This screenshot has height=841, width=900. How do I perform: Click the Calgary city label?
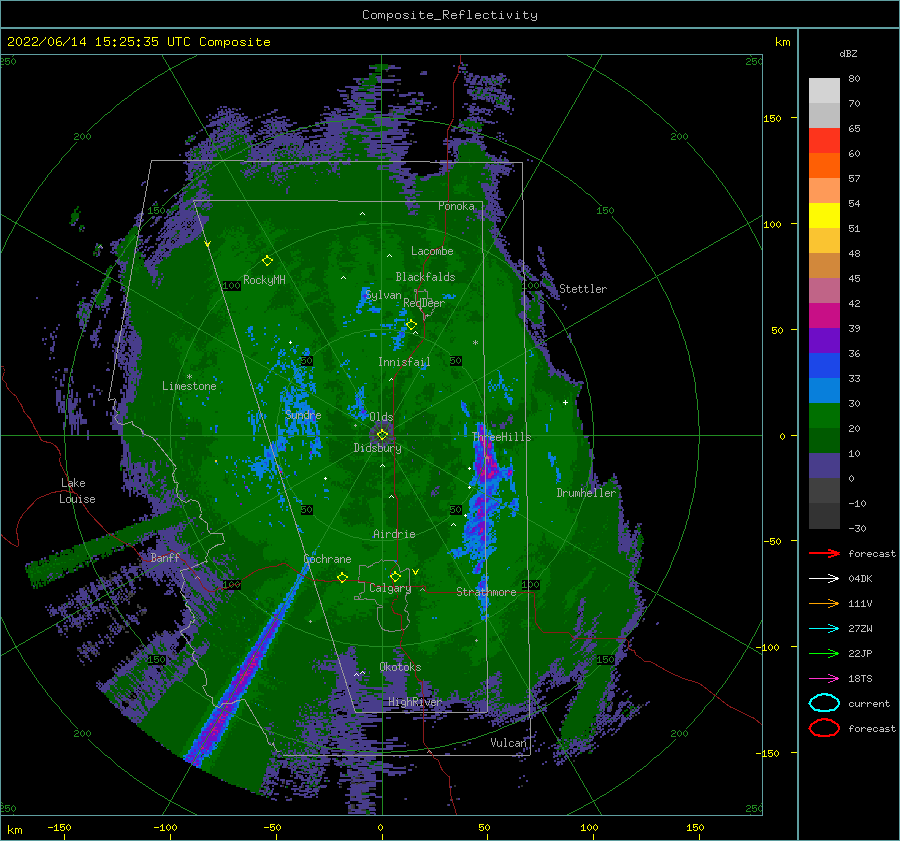(x=390, y=588)
